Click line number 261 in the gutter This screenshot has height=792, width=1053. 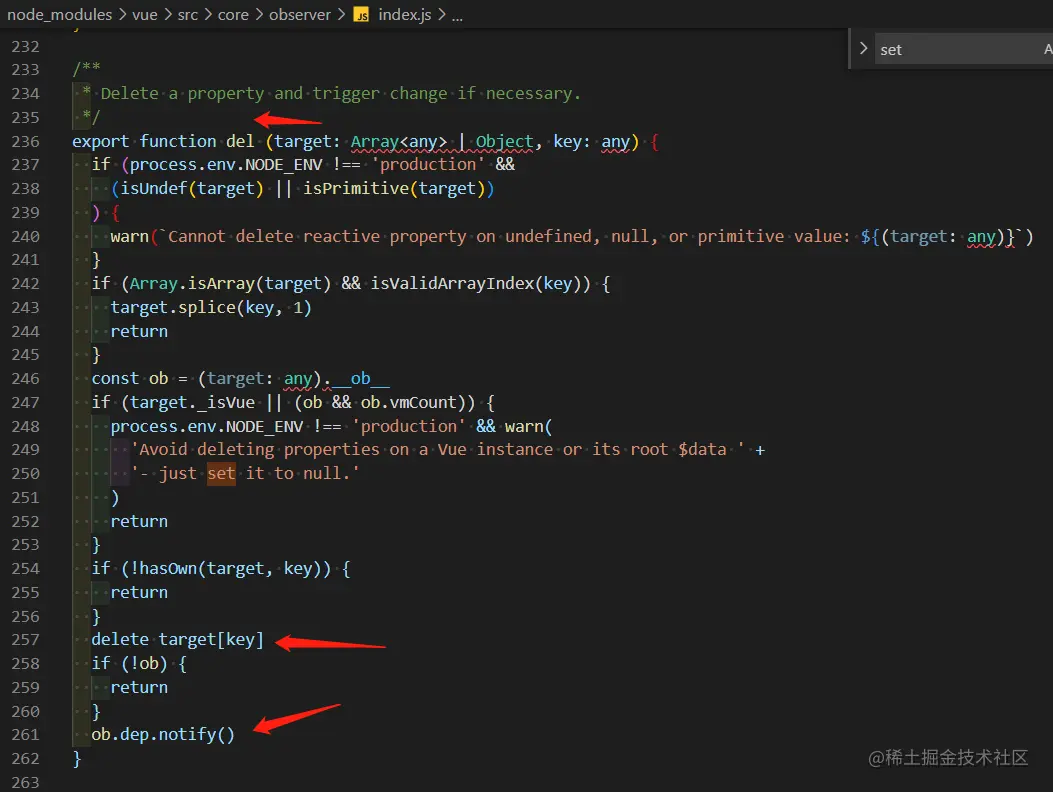26,735
